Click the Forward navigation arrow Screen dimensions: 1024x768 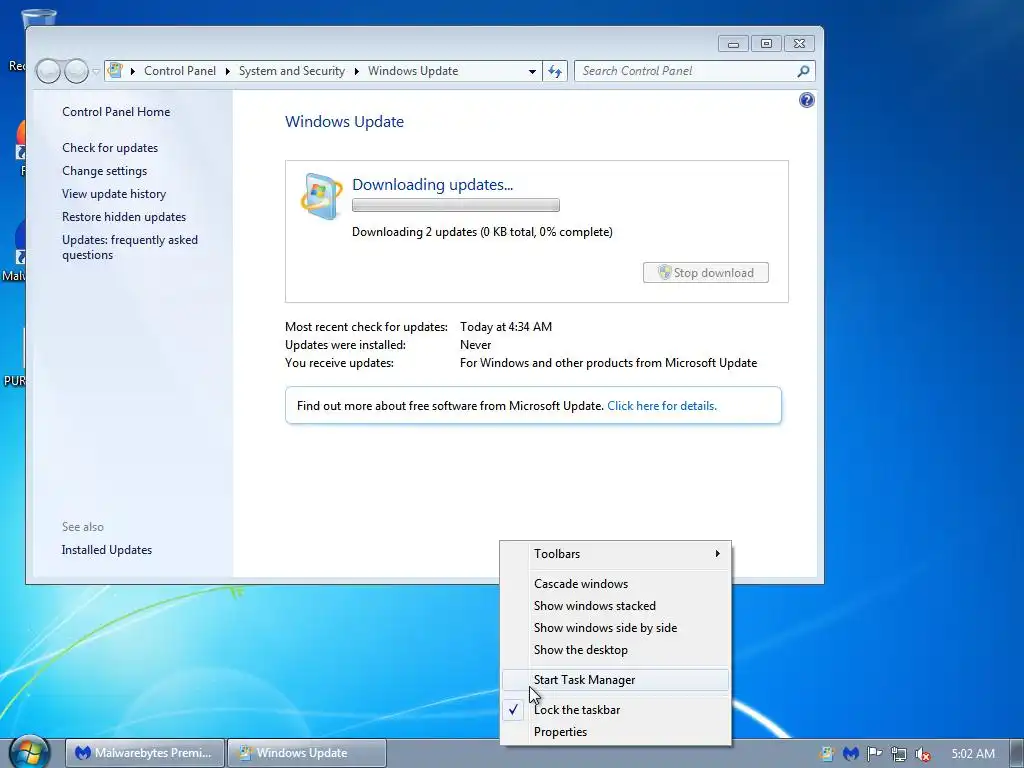pyautogui.click(x=76, y=71)
